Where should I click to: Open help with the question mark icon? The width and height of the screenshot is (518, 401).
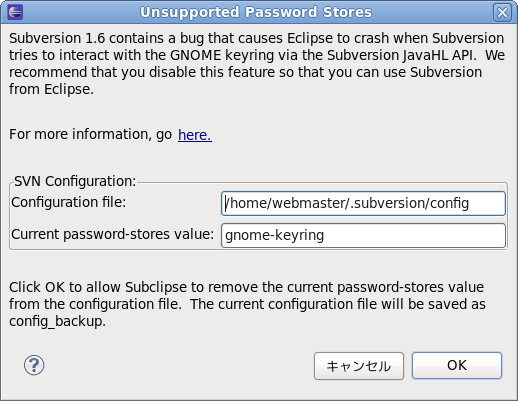click(34, 365)
